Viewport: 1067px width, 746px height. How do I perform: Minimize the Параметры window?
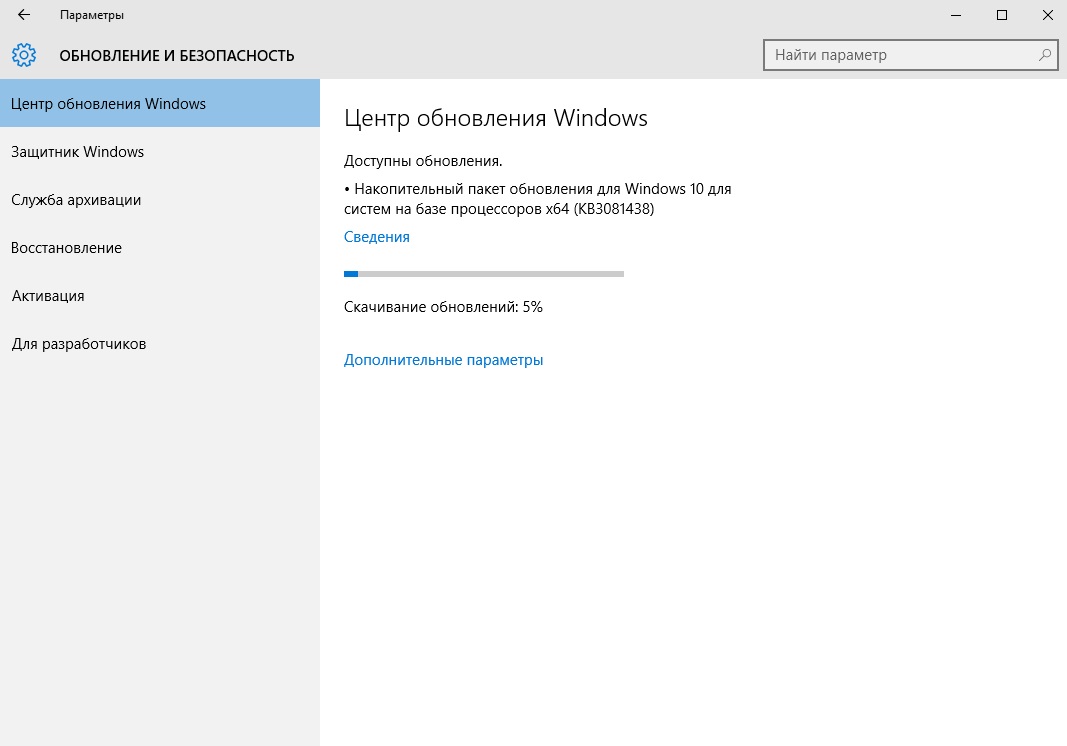[956, 15]
